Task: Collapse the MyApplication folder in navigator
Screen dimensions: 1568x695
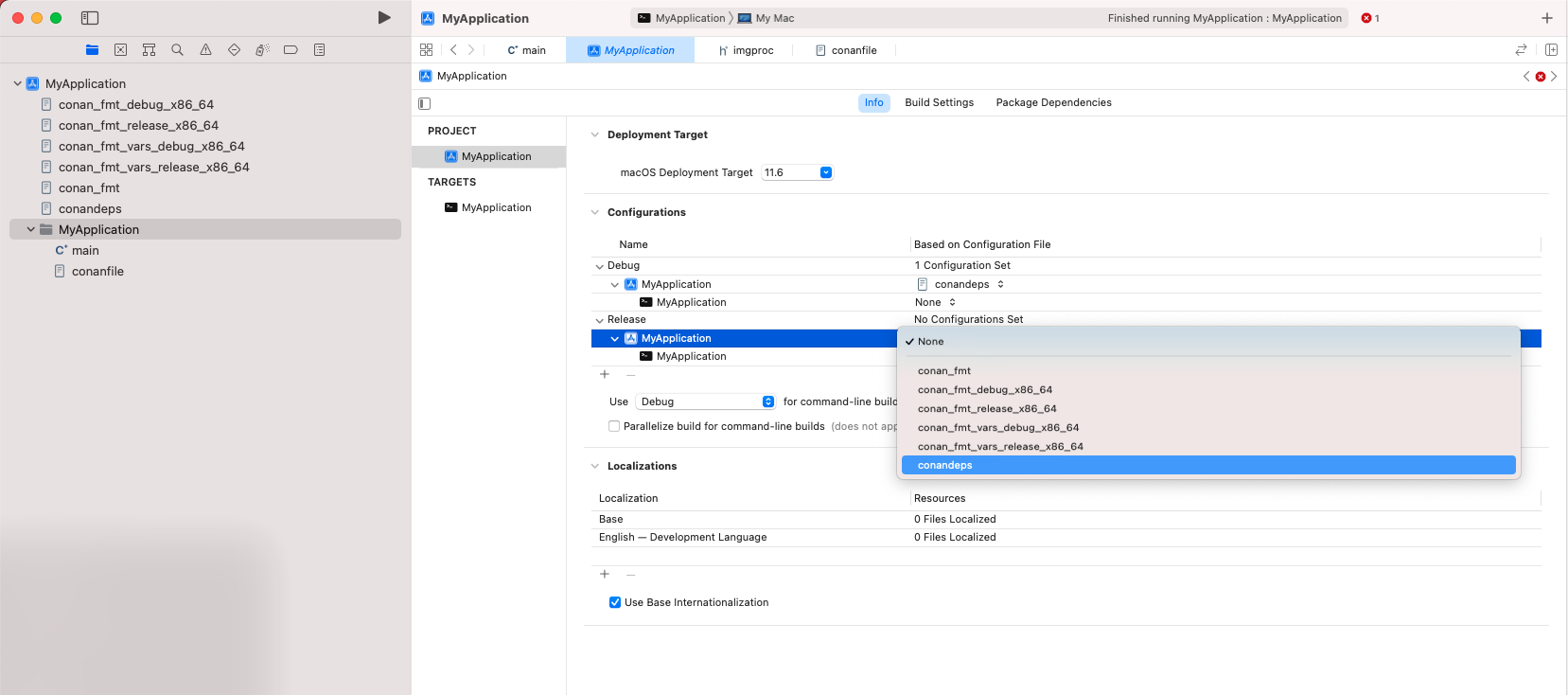Action: 31,230
